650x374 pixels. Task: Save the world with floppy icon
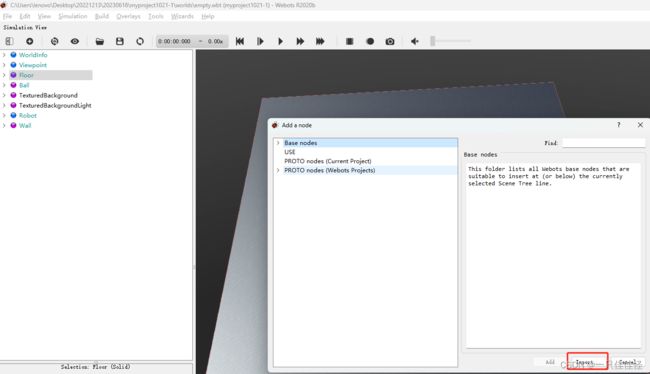(120, 41)
